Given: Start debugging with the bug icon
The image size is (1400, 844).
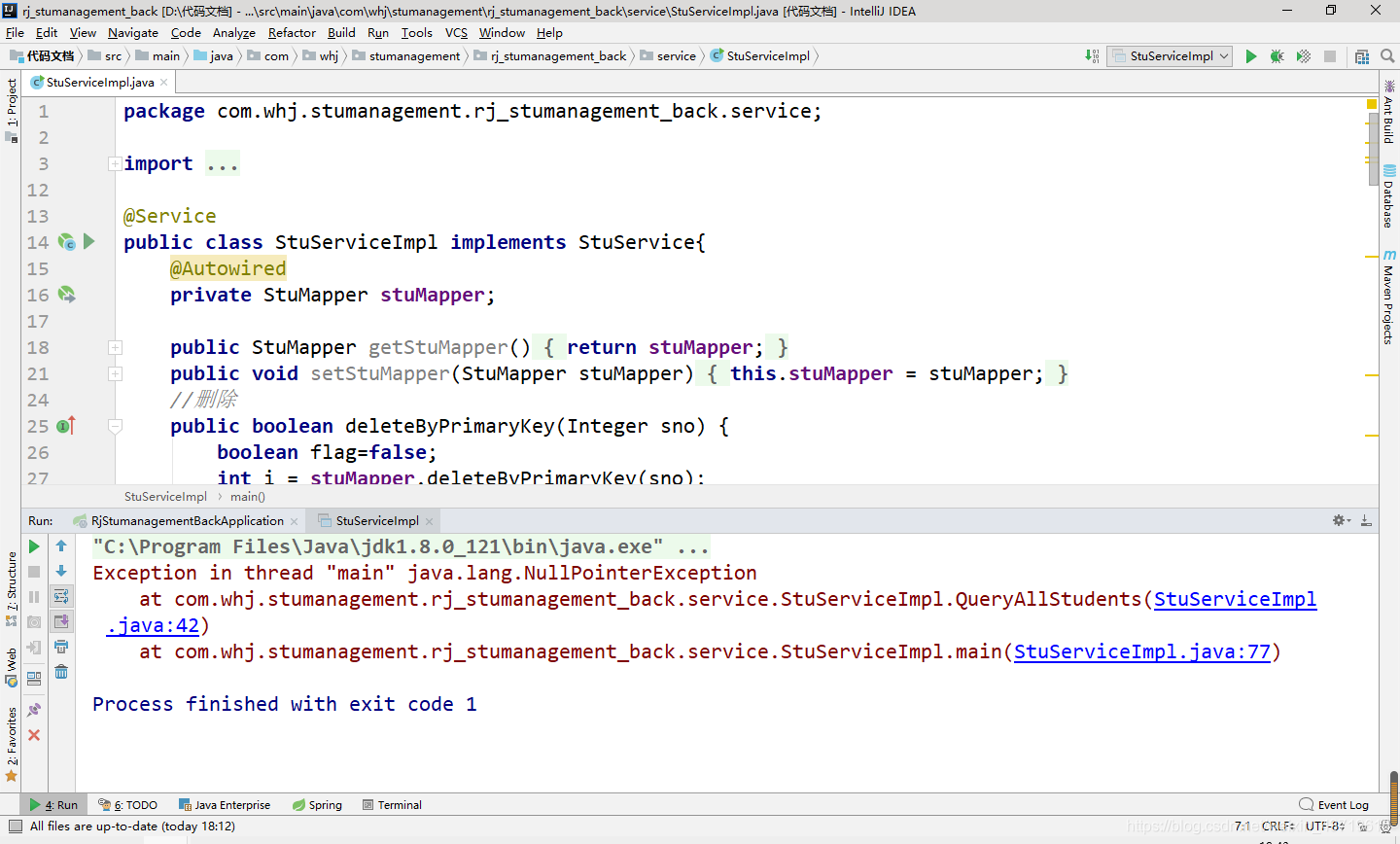Looking at the screenshot, I should (1277, 56).
